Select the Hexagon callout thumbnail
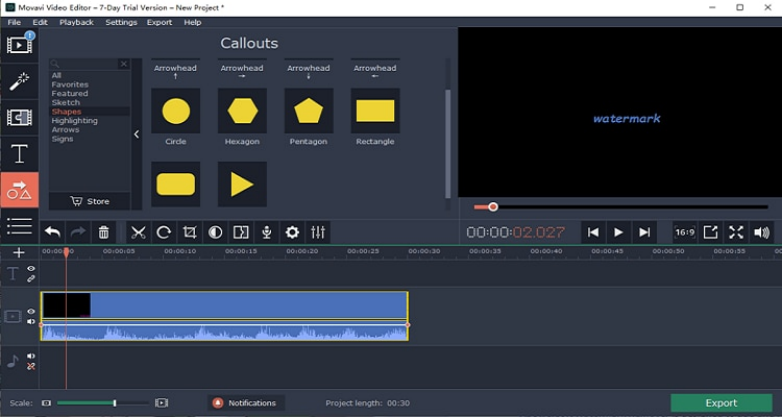 (242, 111)
